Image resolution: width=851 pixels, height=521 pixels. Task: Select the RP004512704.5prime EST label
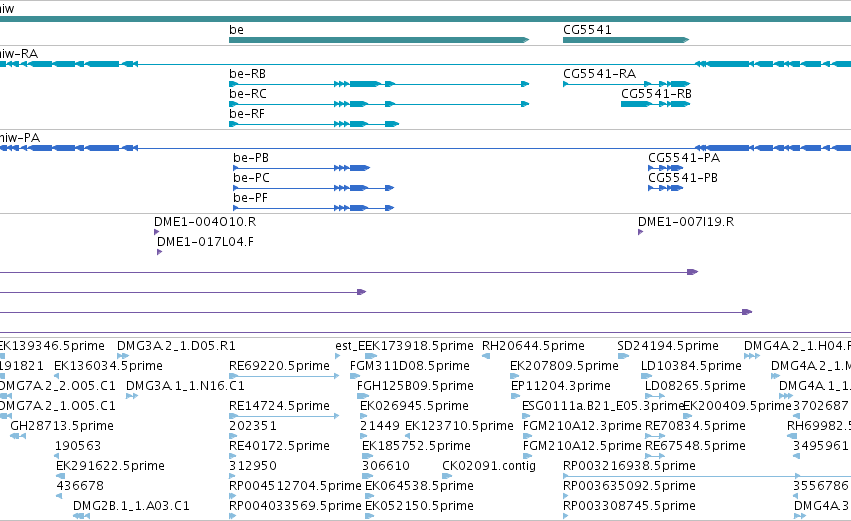[295, 486]
